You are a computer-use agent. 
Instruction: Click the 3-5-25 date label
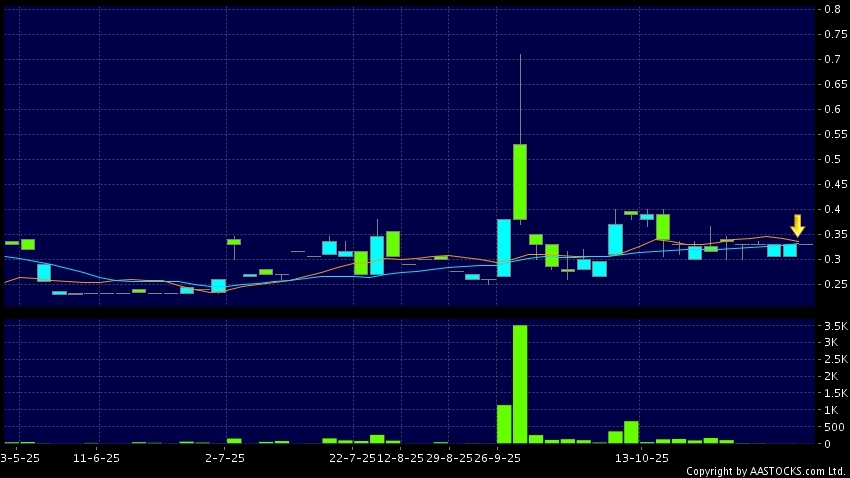(20, 458)
